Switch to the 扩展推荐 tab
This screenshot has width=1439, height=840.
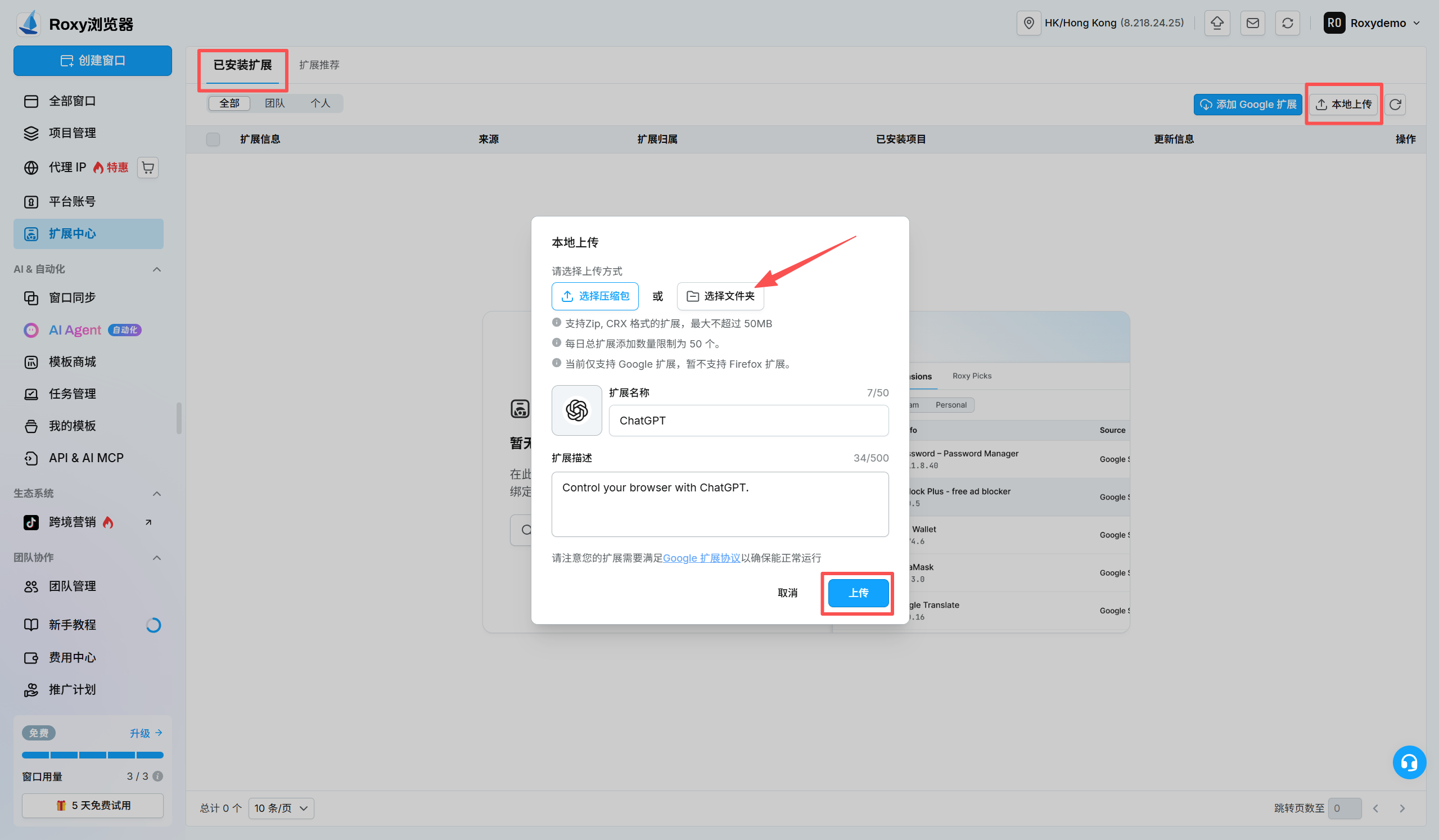coord(319,65)
